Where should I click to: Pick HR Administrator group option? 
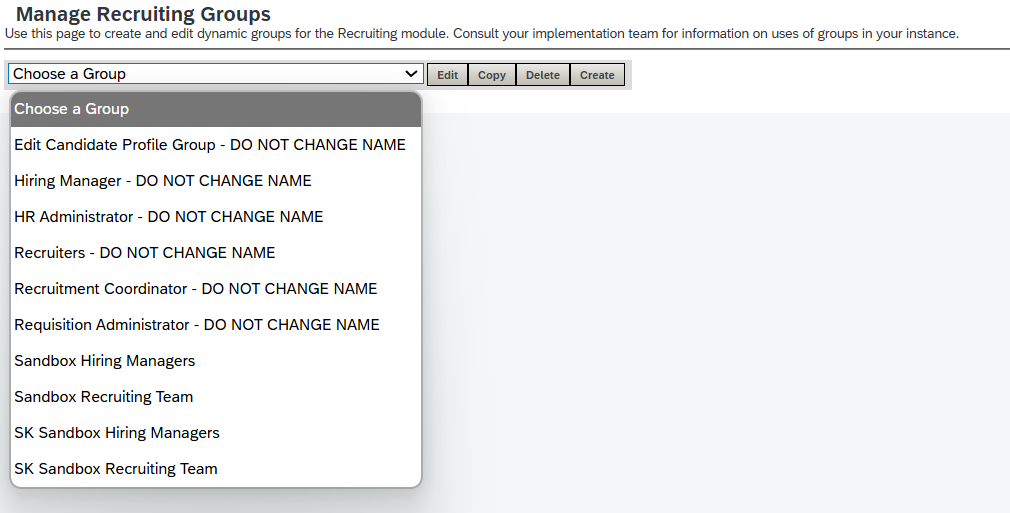[216, 217]
